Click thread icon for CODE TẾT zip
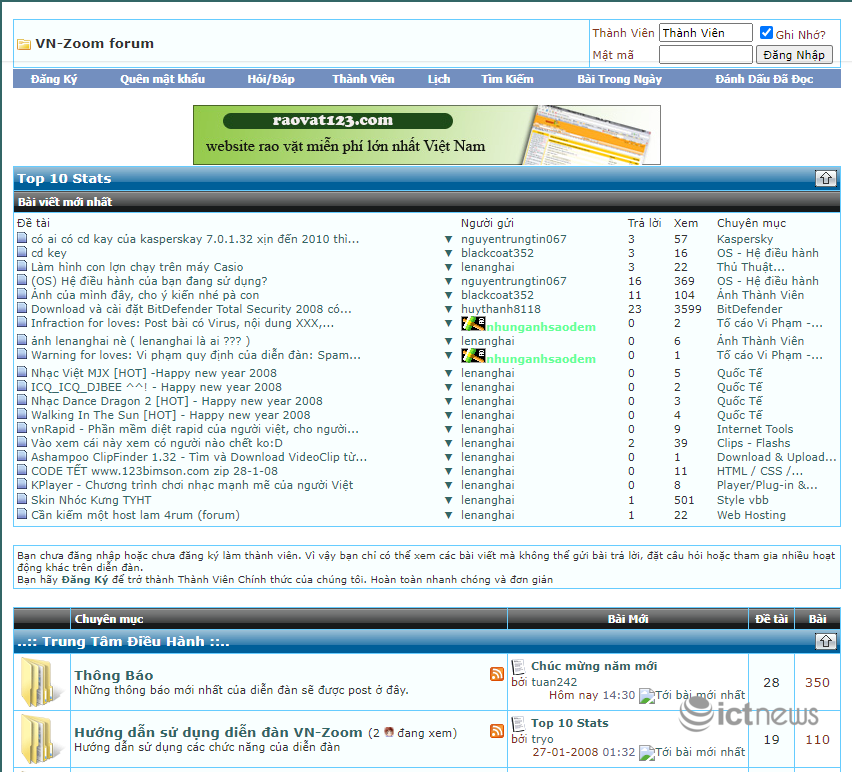The image size is (855, 775). click(22, 470)
